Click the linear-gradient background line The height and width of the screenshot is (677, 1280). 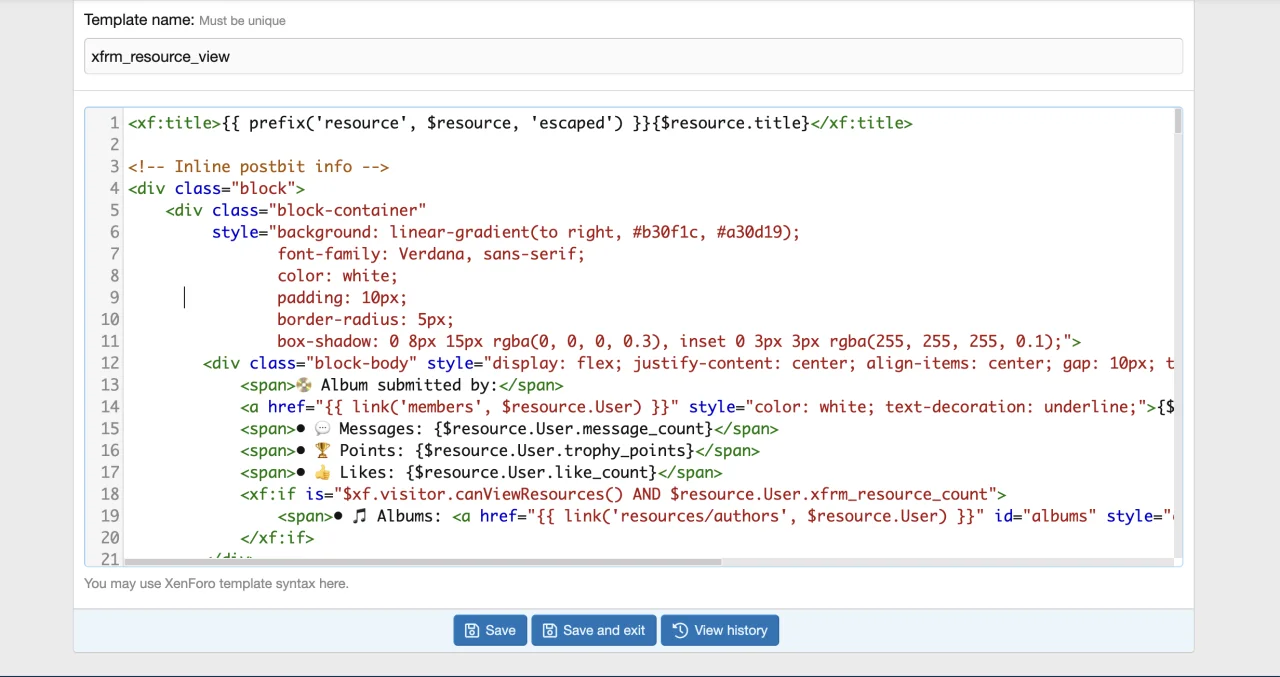pos(506,232)
